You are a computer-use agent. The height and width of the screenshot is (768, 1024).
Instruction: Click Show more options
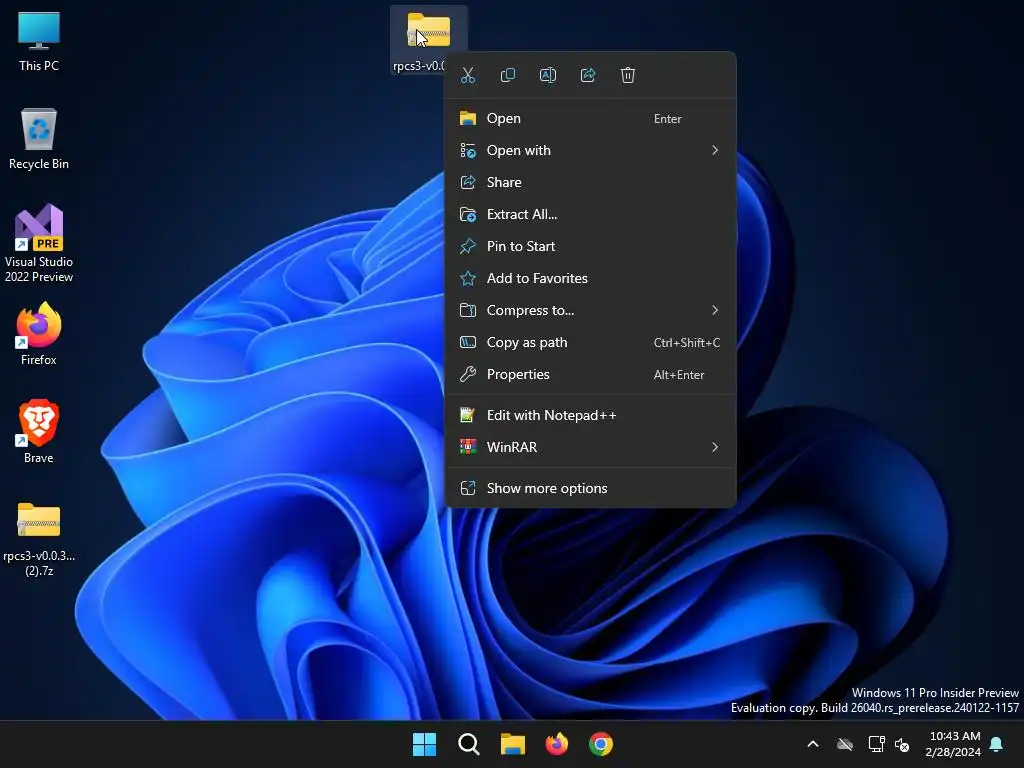(x=590, y=488)
